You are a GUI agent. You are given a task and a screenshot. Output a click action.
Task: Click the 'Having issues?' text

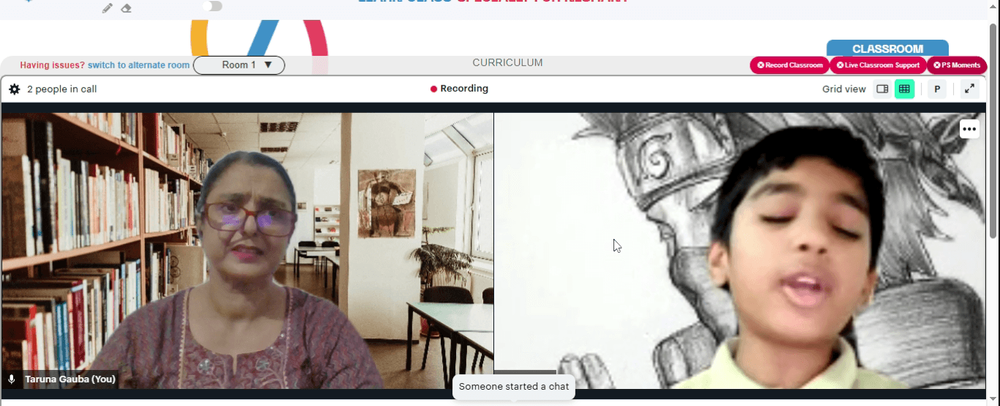coord(52,65)
